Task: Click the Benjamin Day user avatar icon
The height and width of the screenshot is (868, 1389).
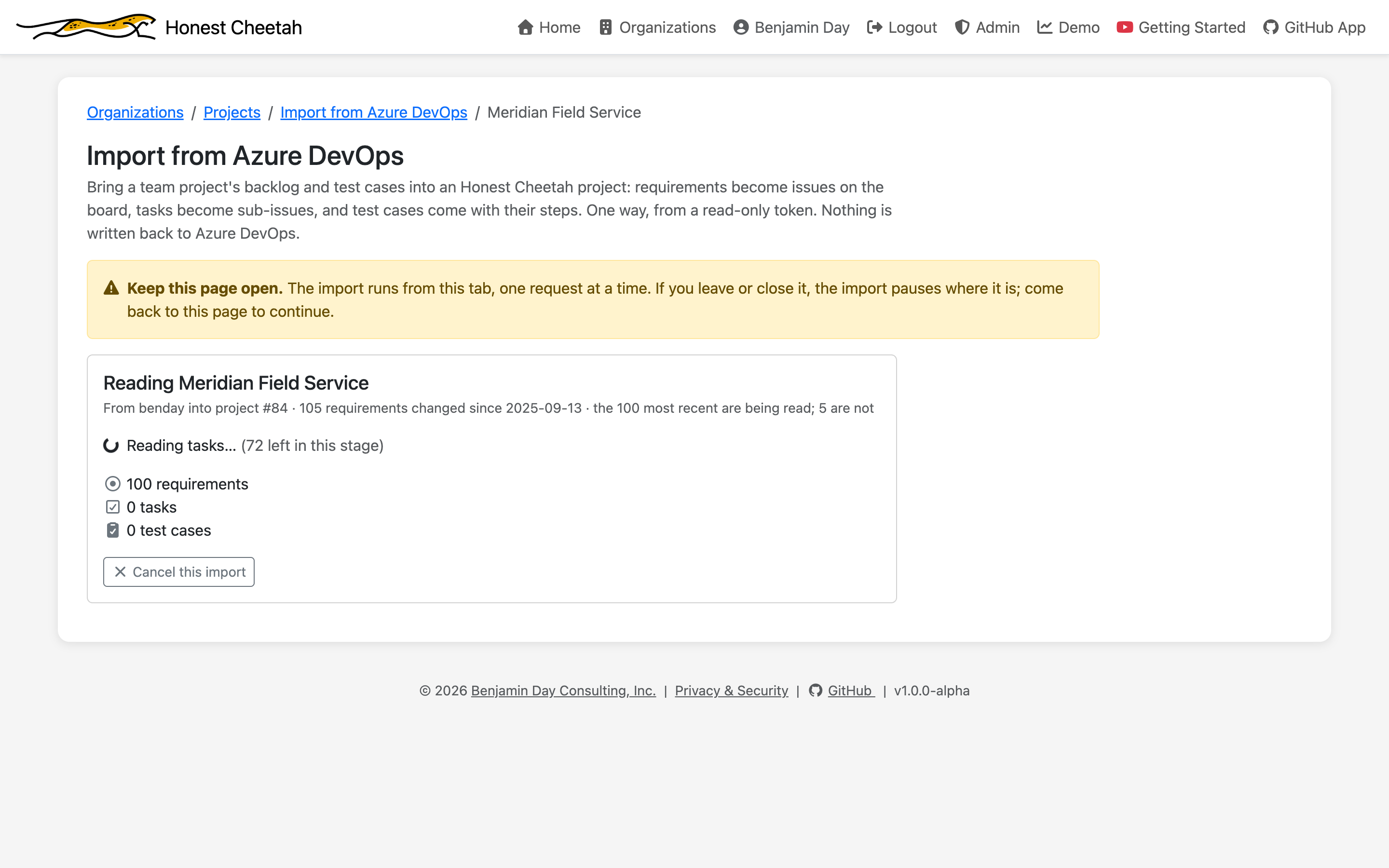Action: pos(741,27)
